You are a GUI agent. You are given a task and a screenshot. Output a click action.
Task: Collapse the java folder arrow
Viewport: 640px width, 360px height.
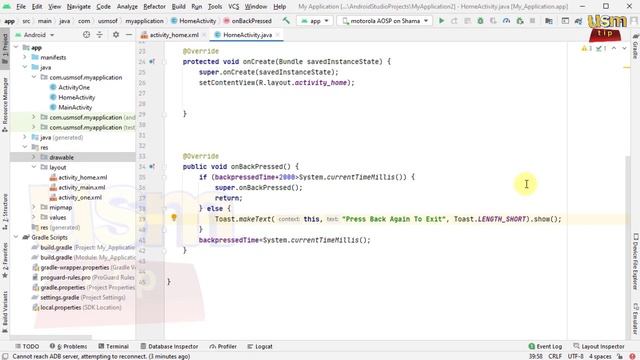click(x=25, y=67)
